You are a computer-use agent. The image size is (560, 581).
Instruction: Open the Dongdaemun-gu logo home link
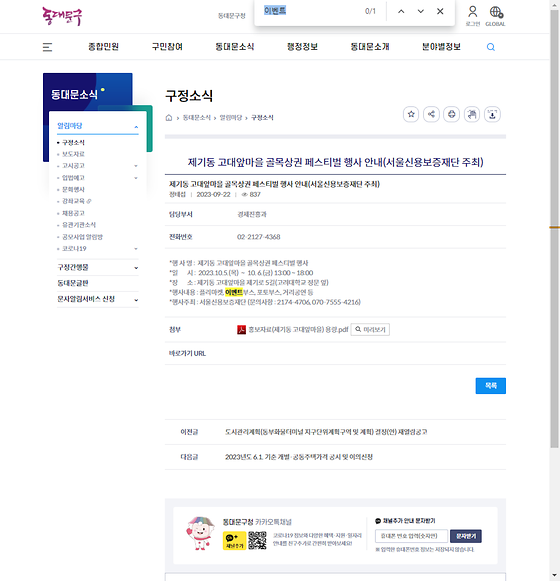pyautogui.click(x=62, y=16)
